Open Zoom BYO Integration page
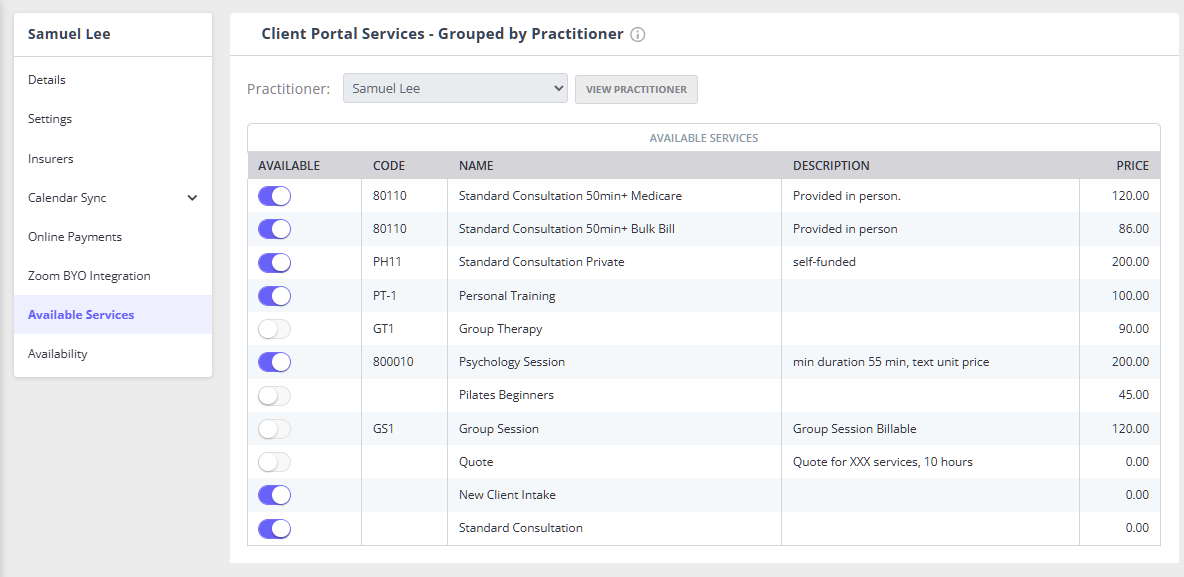 [x=89, y=276]
